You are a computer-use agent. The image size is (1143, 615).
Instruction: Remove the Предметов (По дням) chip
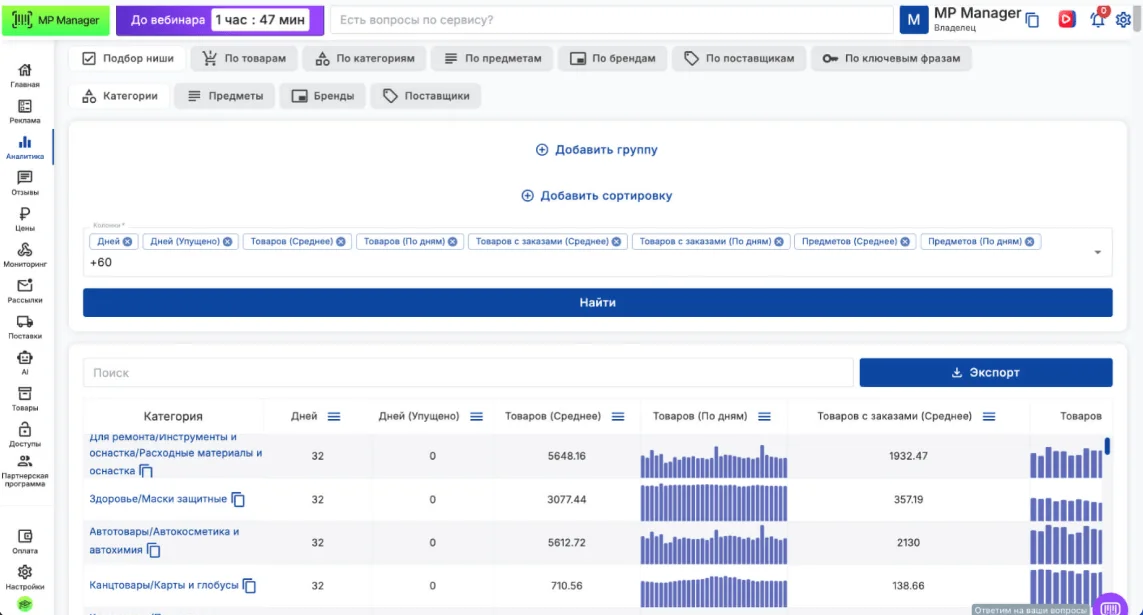(x=1030, y=241)
